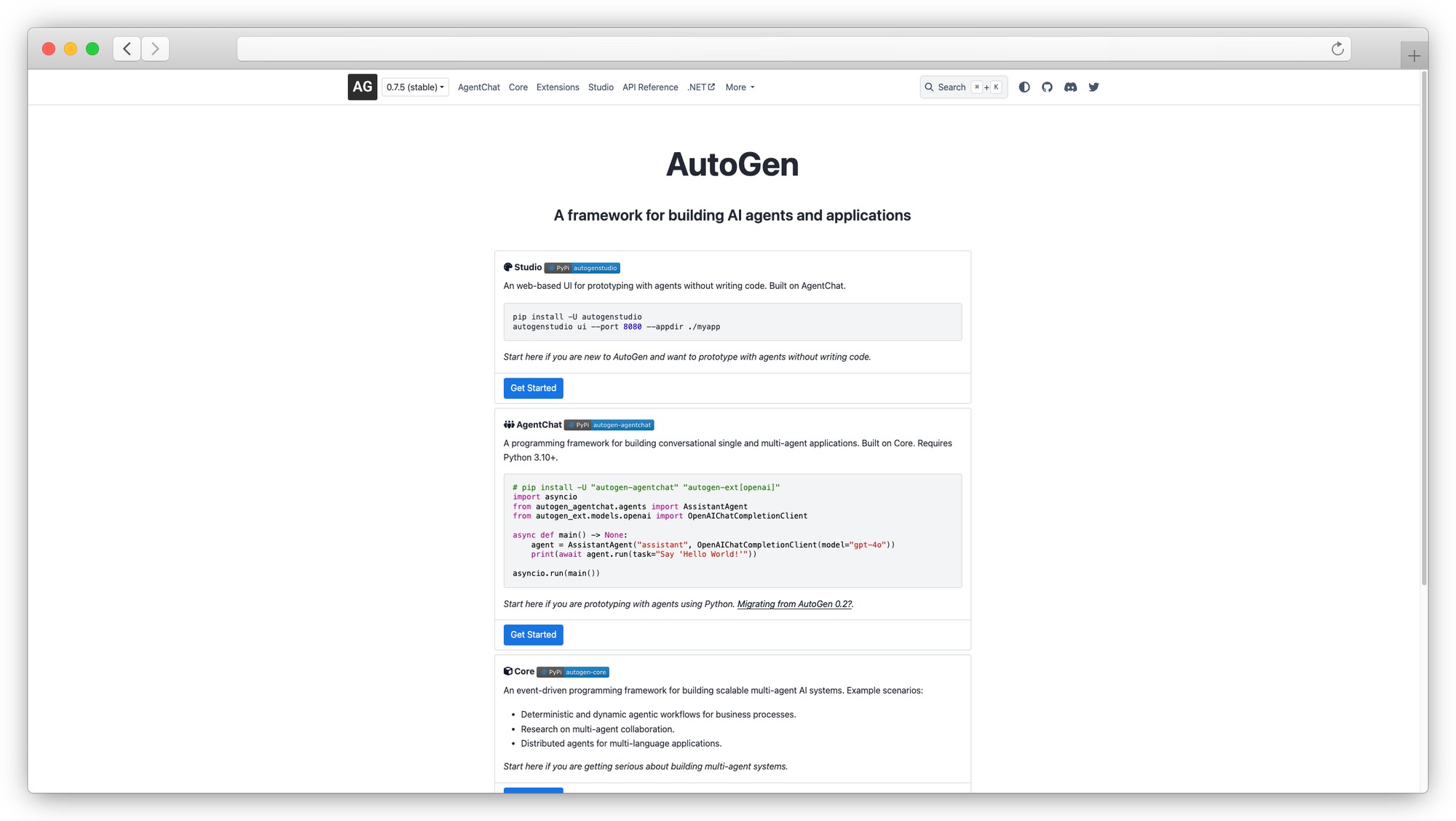The image size is (1456, 821).
Task: Open the GitHub repository icon
Action: click(1047, 87)
